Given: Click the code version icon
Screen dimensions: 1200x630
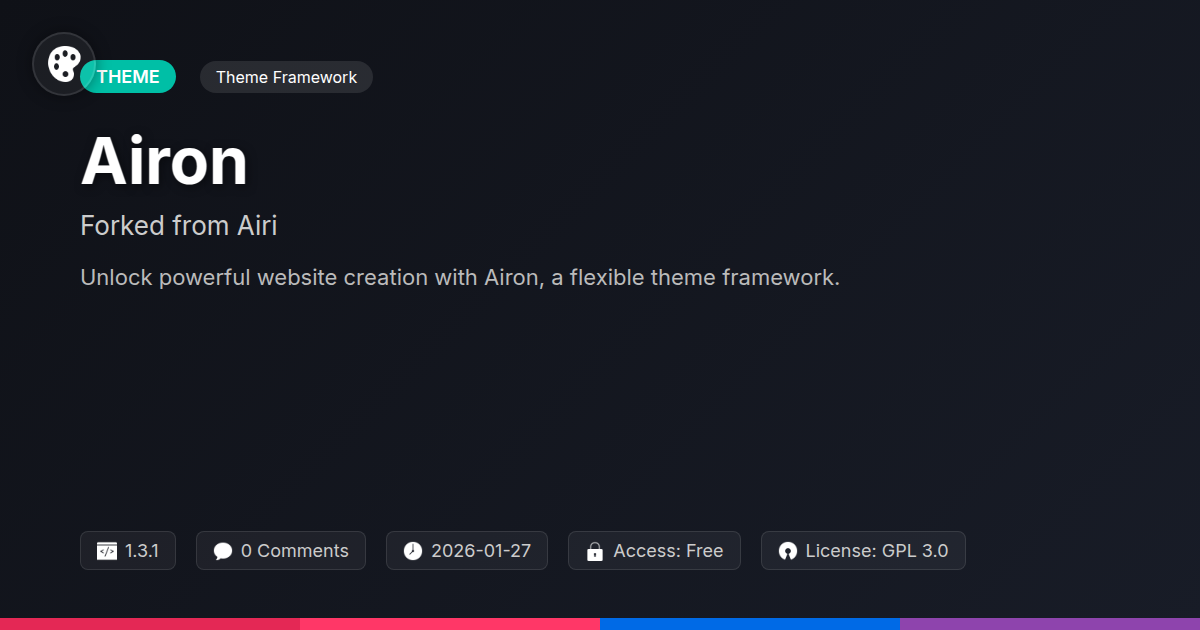Looking at the screenshot, I should [107, 551].
